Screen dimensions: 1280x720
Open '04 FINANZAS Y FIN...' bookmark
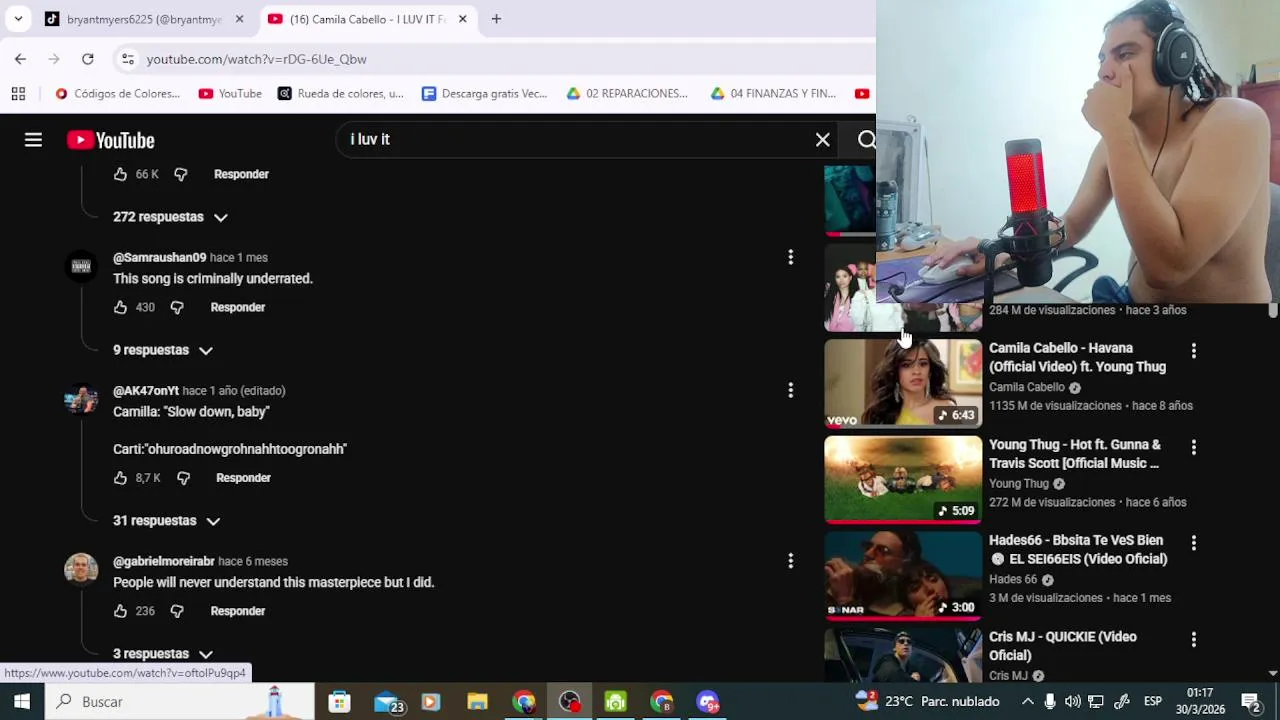coord(773,93)
